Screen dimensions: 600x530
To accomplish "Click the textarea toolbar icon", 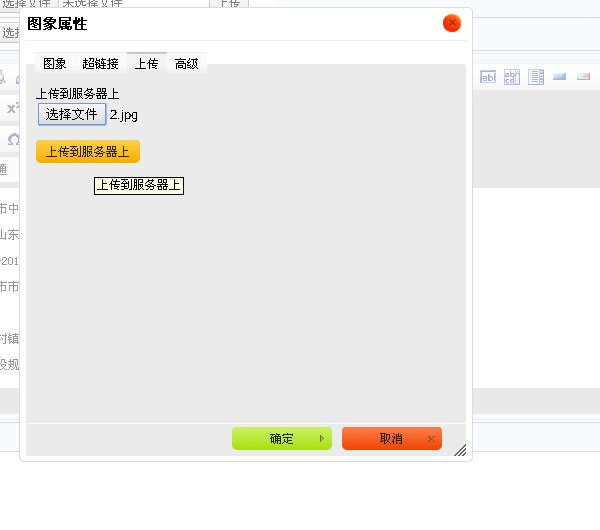I will [x=512, y=77].
